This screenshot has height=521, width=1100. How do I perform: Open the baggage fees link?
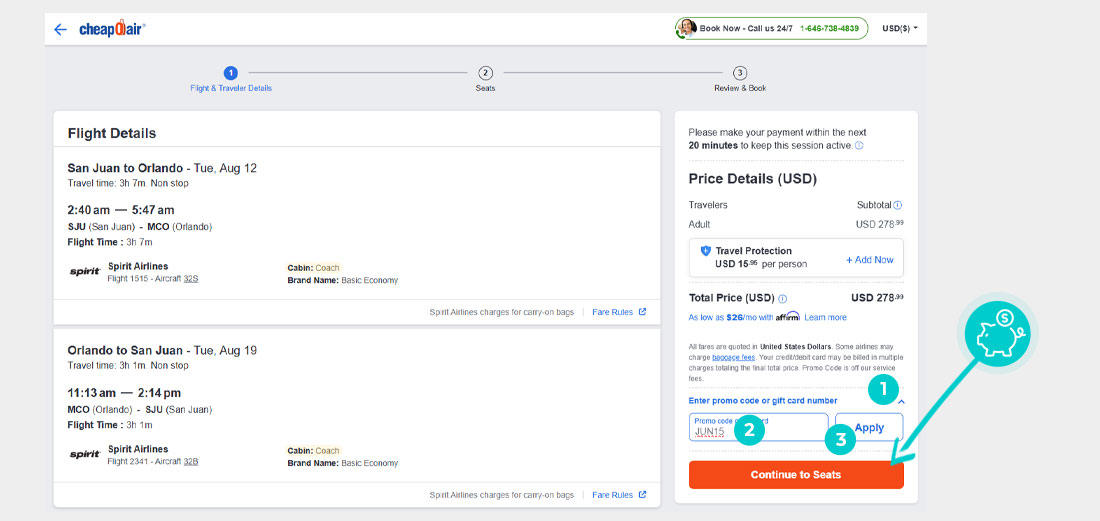[x=732, y=357]
